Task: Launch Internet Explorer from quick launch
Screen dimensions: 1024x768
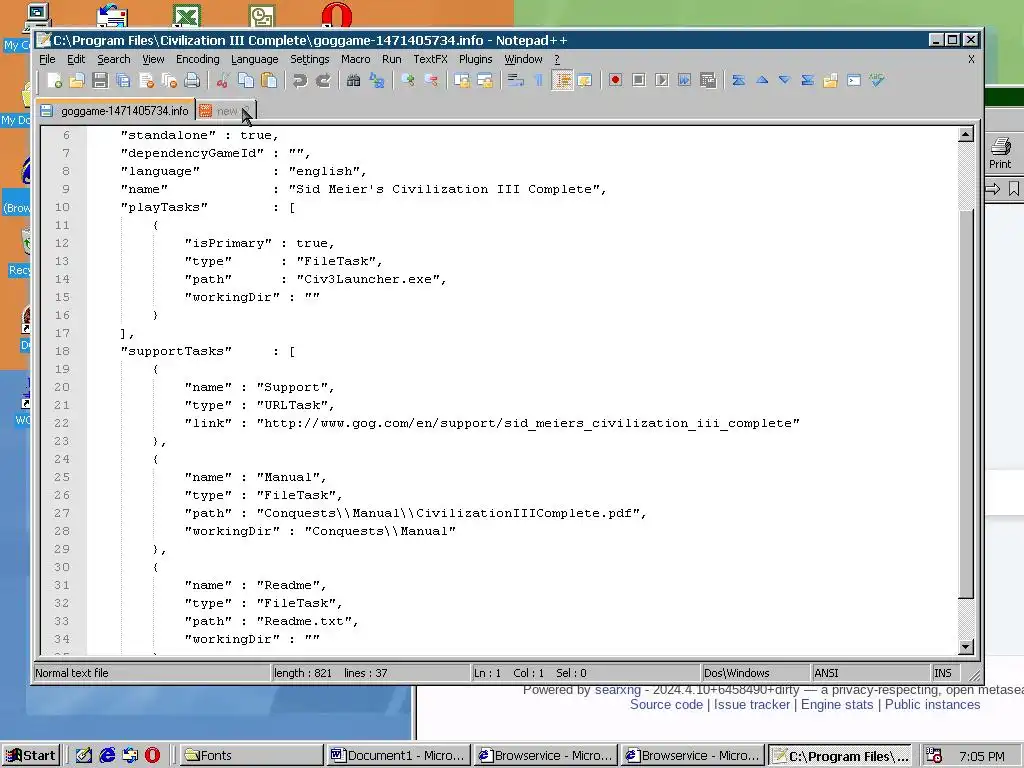Action: point(107,756)
